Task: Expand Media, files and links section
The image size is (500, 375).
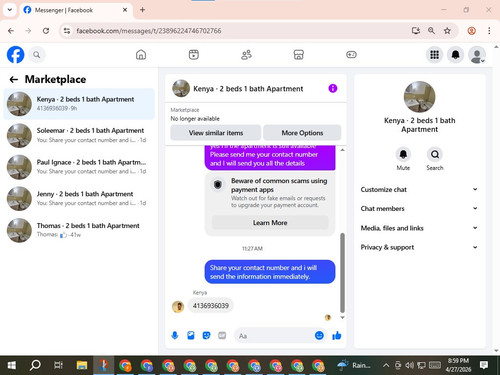Action: [x=419, y=228]
